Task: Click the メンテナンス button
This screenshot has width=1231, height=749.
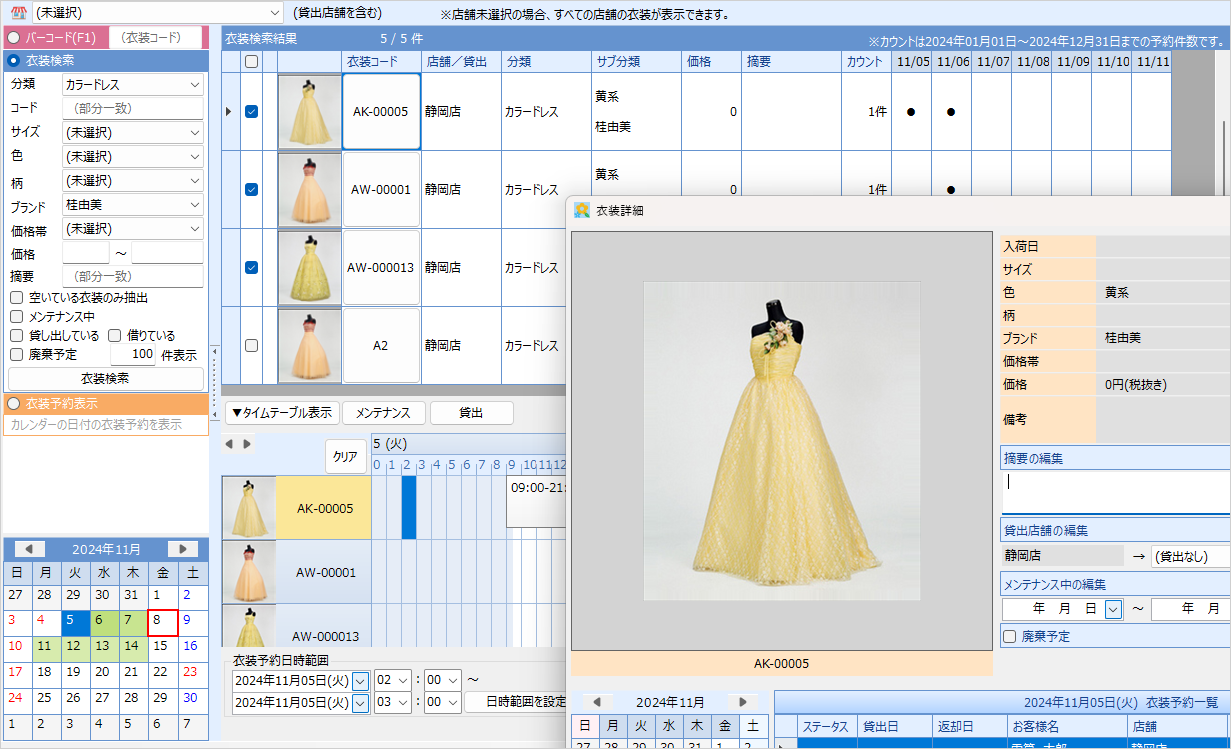Action: tap(384, 413)
